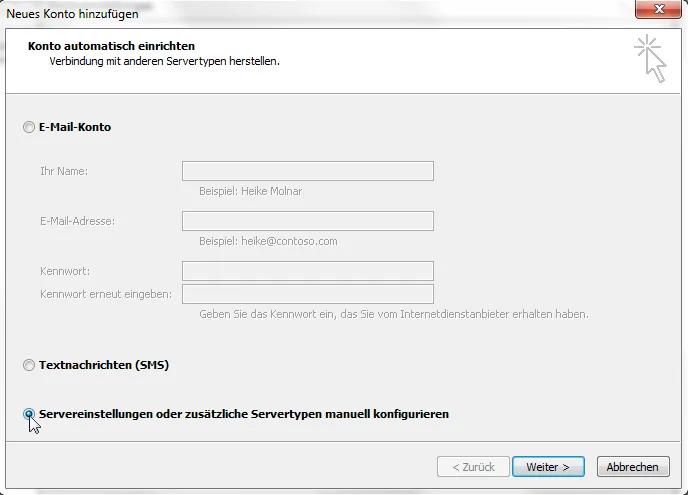
Task: Click the Kennwort erneut eingeben field
Action: (307, 294)
